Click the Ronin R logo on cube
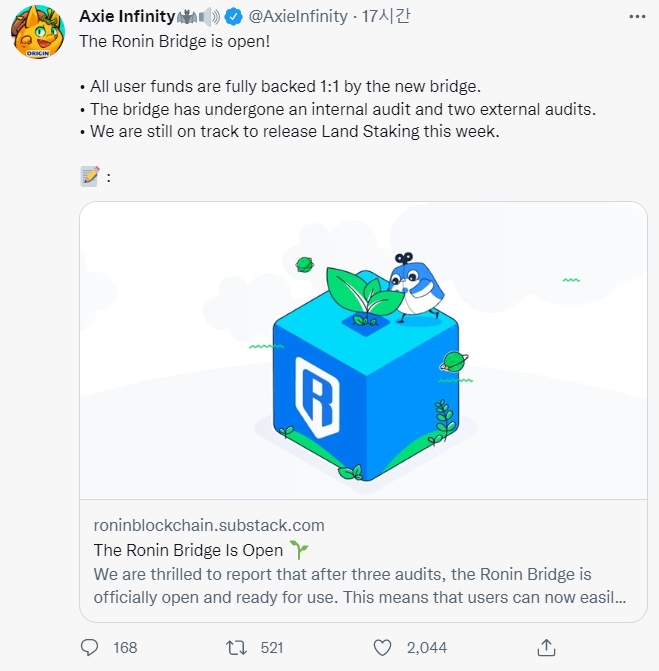Viewport: 659px width, 671px height. click(317, 398)
